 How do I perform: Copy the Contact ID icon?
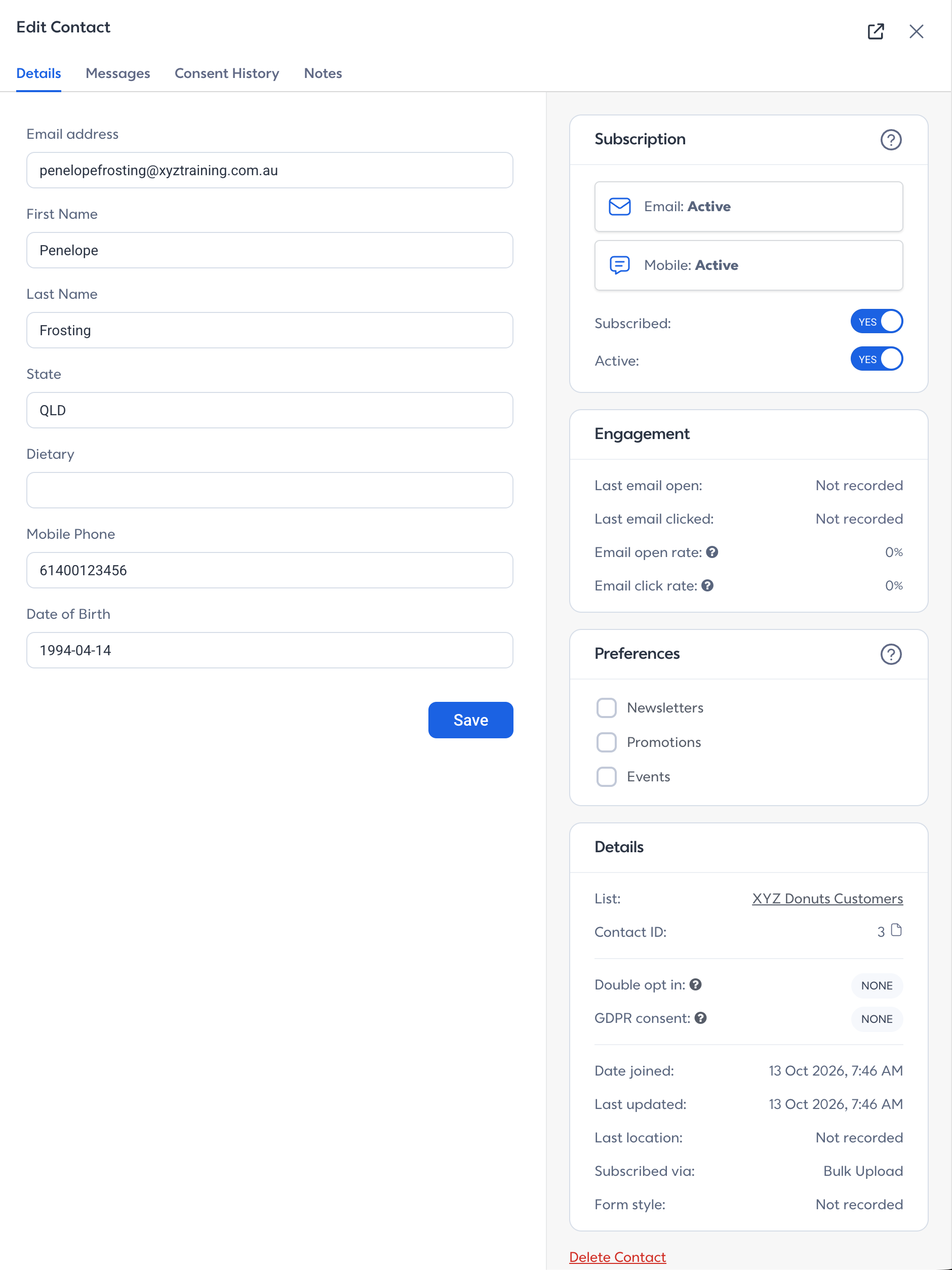coord(896,930)
